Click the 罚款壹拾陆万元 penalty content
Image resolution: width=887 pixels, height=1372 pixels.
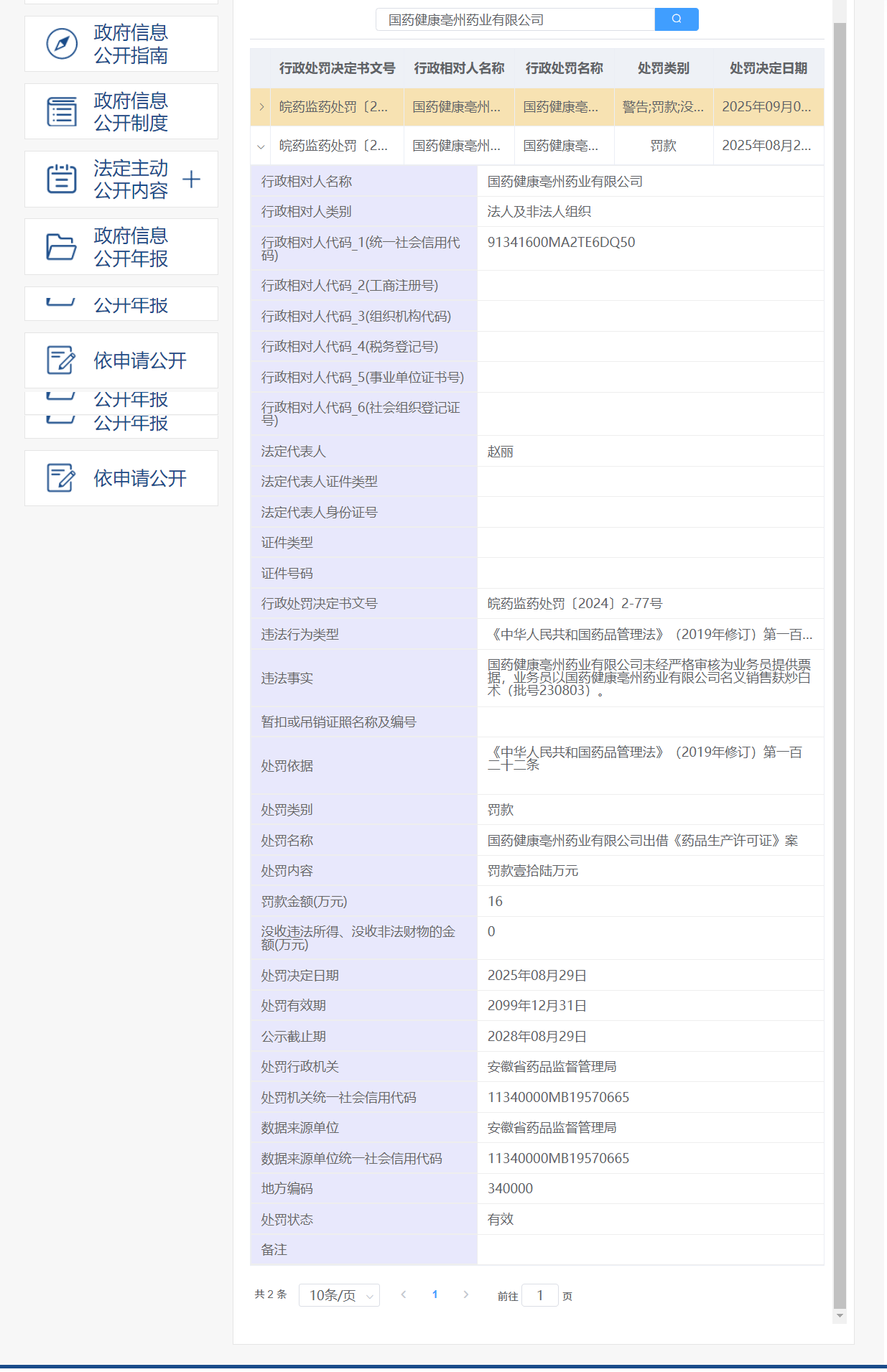click(533, 871)
